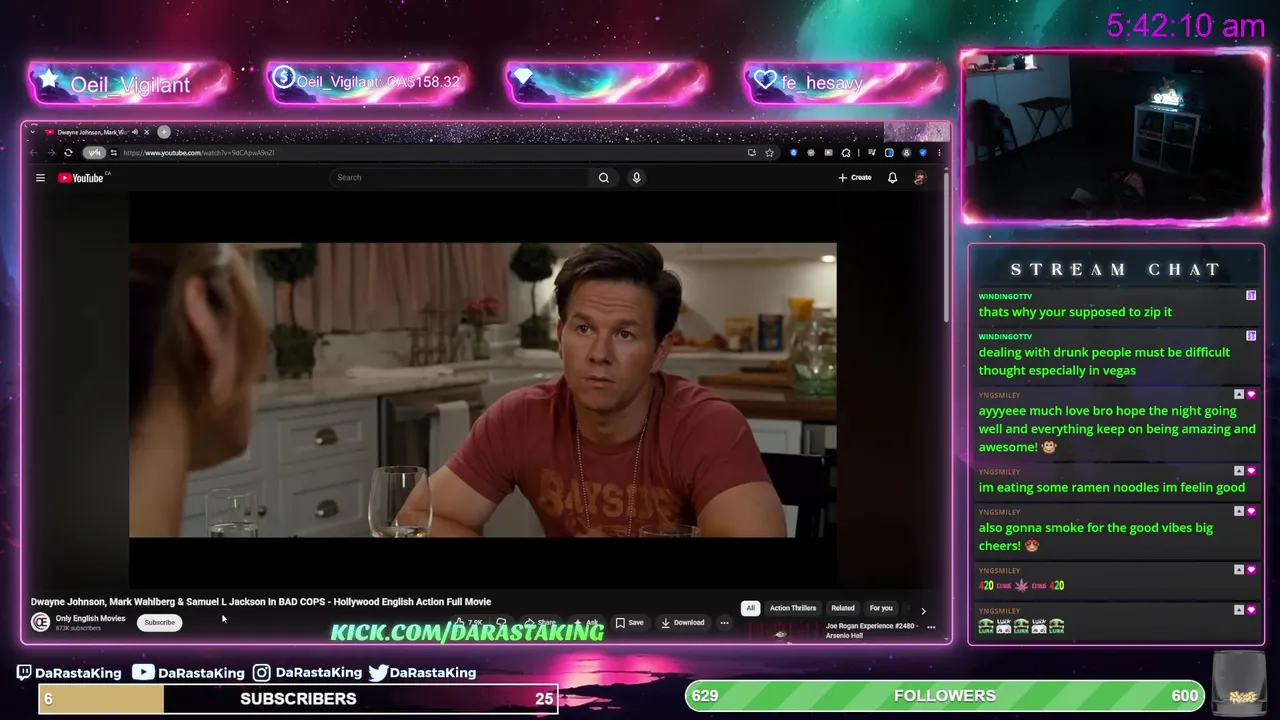This screenshot has width=1280, height=720.
Task: Subscribe to Only English Movies
Action: click(159, 622)
